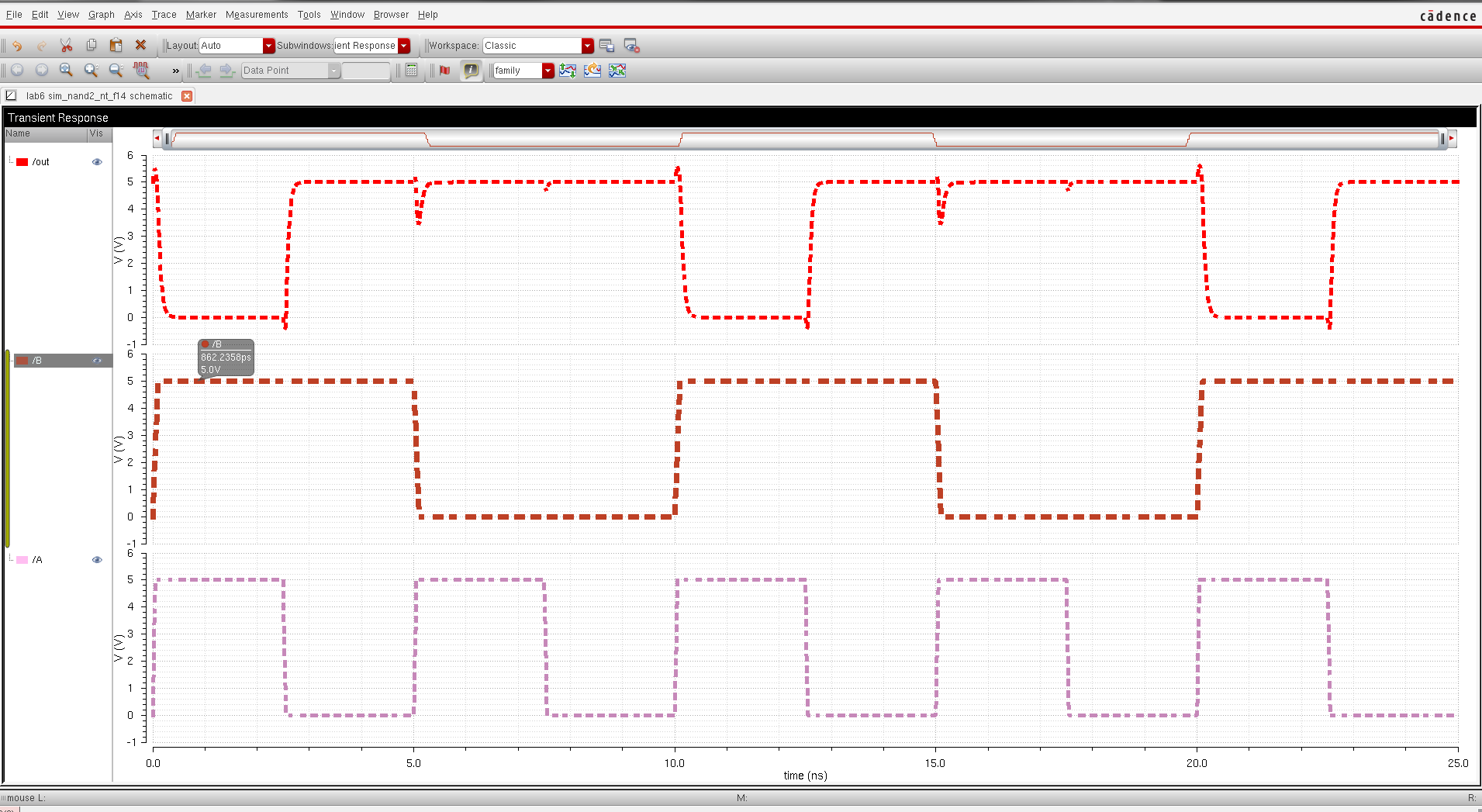Open the Trace menu

coord(164,14)
